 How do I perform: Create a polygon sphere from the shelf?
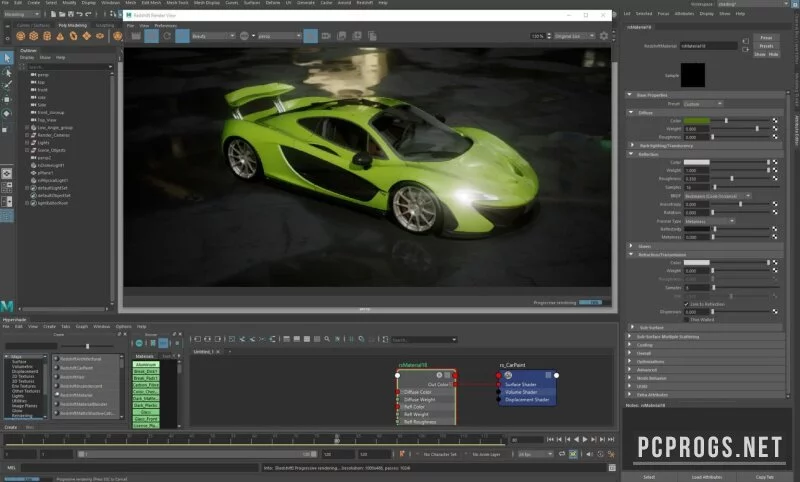(20, 36)
